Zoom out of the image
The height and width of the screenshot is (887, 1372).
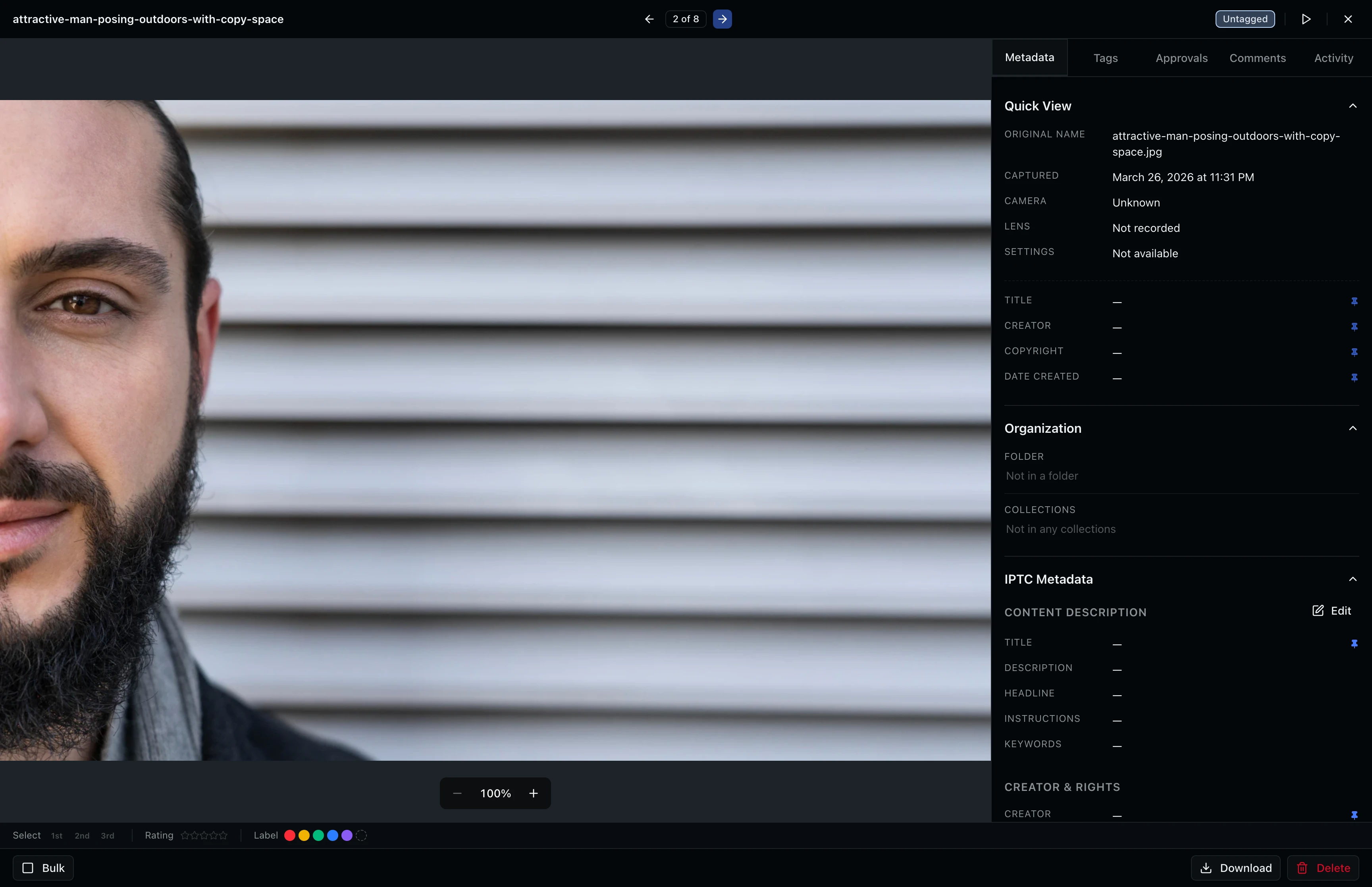[x=457, y=793]
